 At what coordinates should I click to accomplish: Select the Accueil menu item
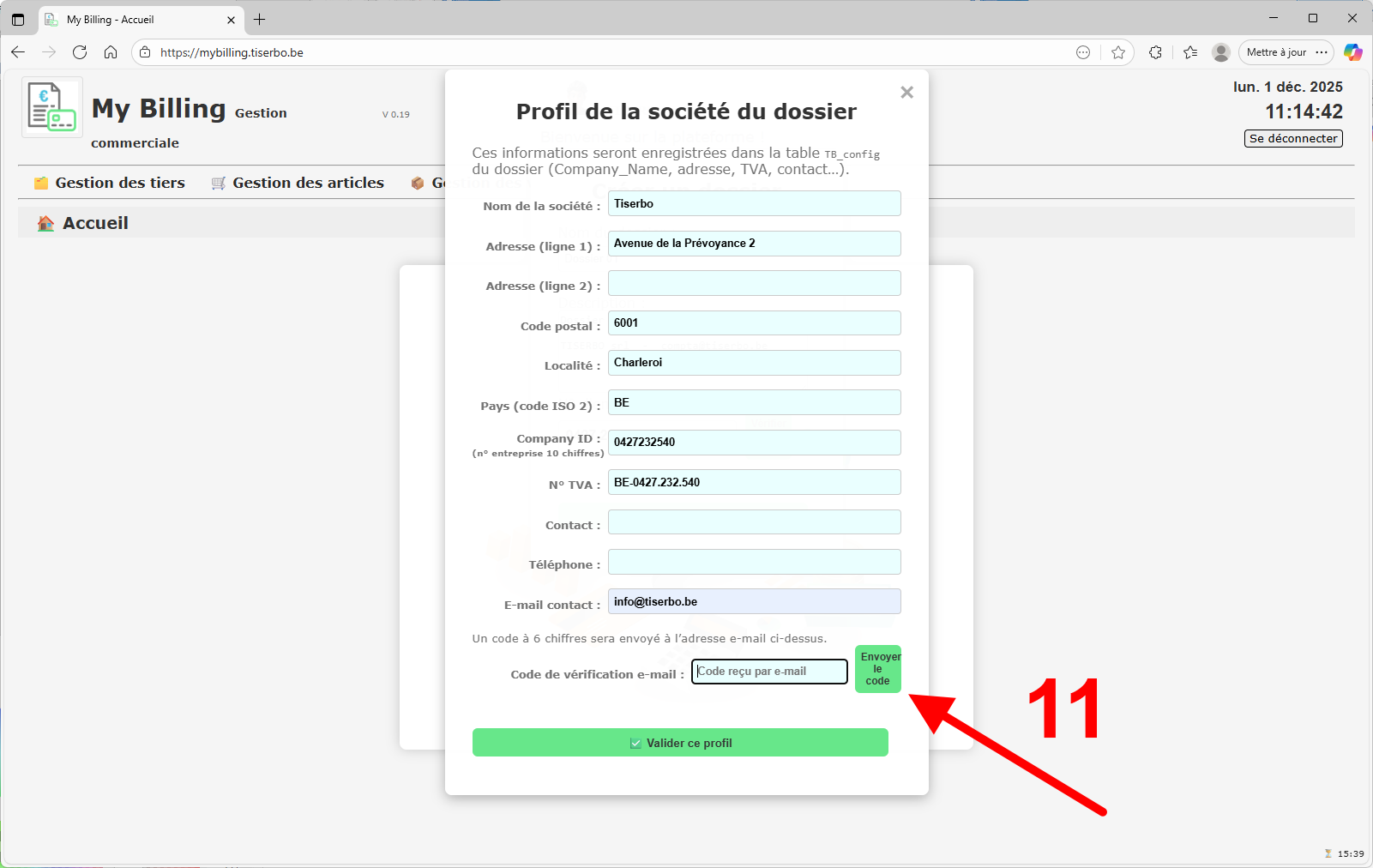point(94,222)
